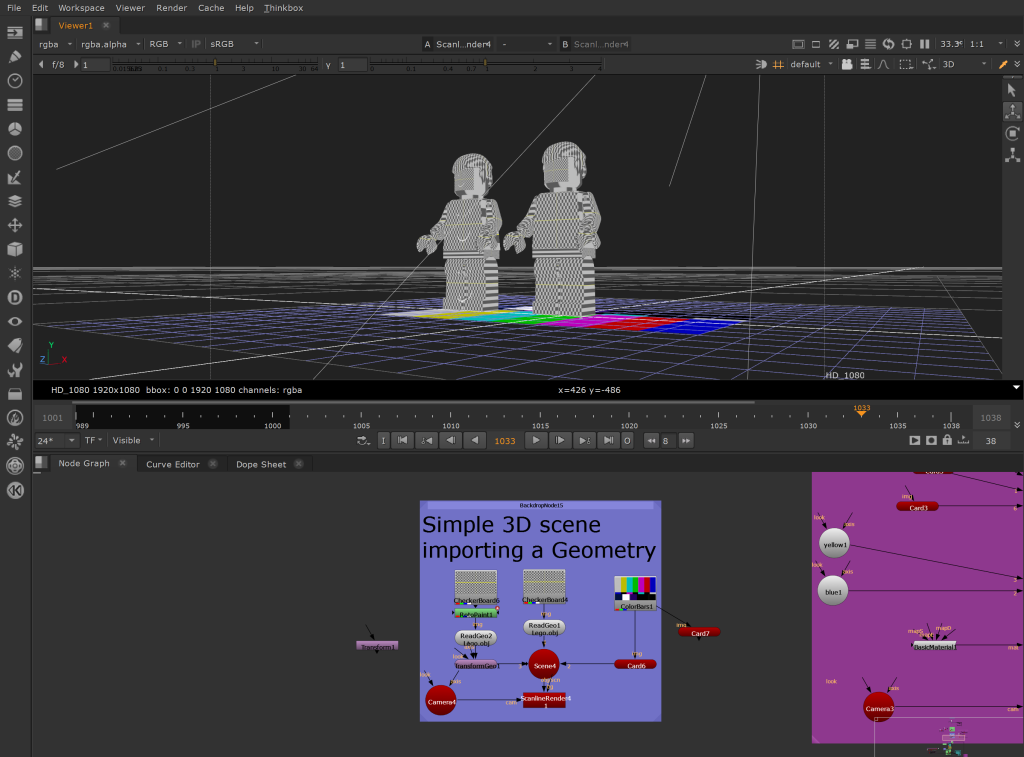Open the Deep nodes D icon
The image size is (1024, 757).
coord(14,297)
